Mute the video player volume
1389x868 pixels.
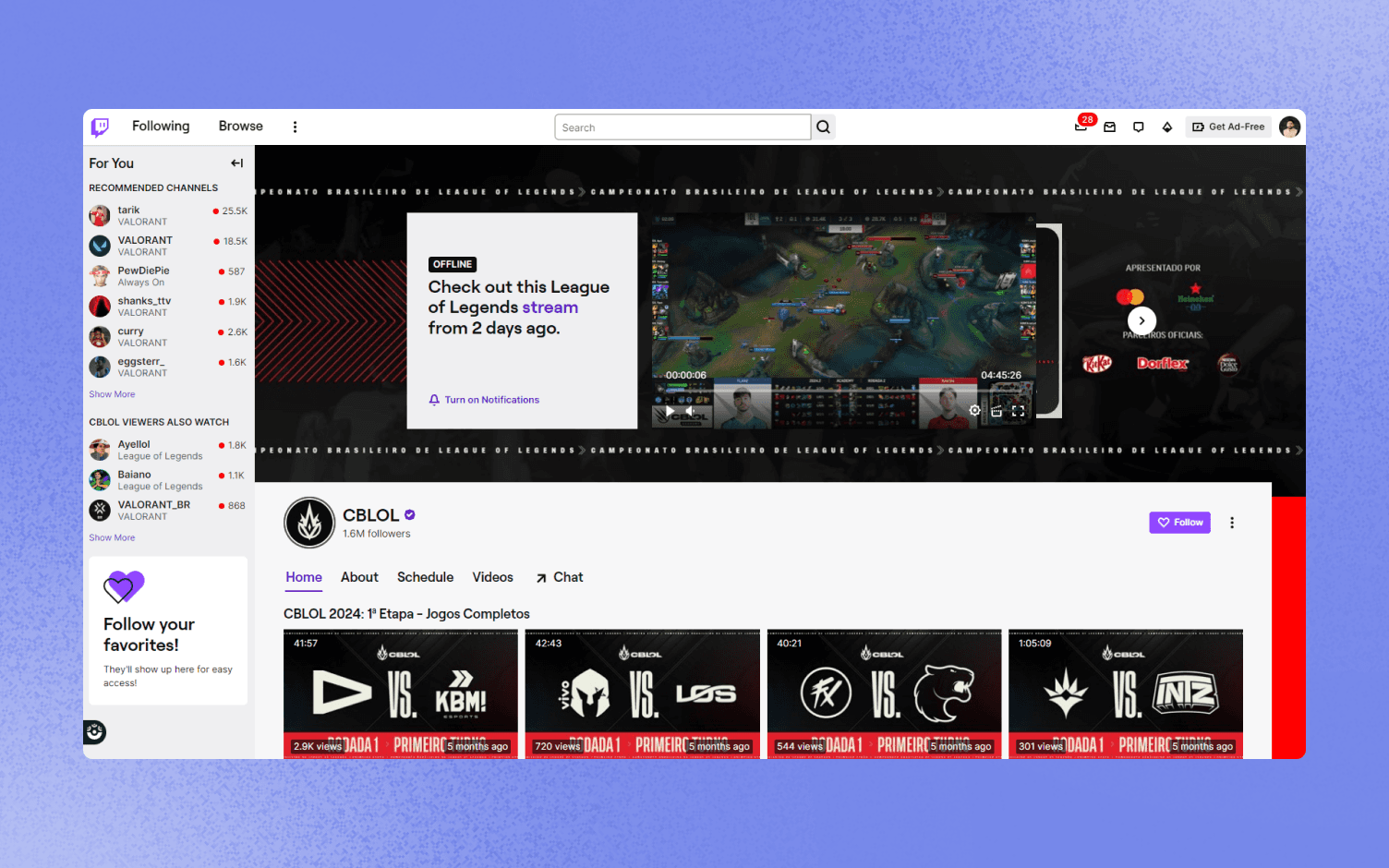(691, 411)
